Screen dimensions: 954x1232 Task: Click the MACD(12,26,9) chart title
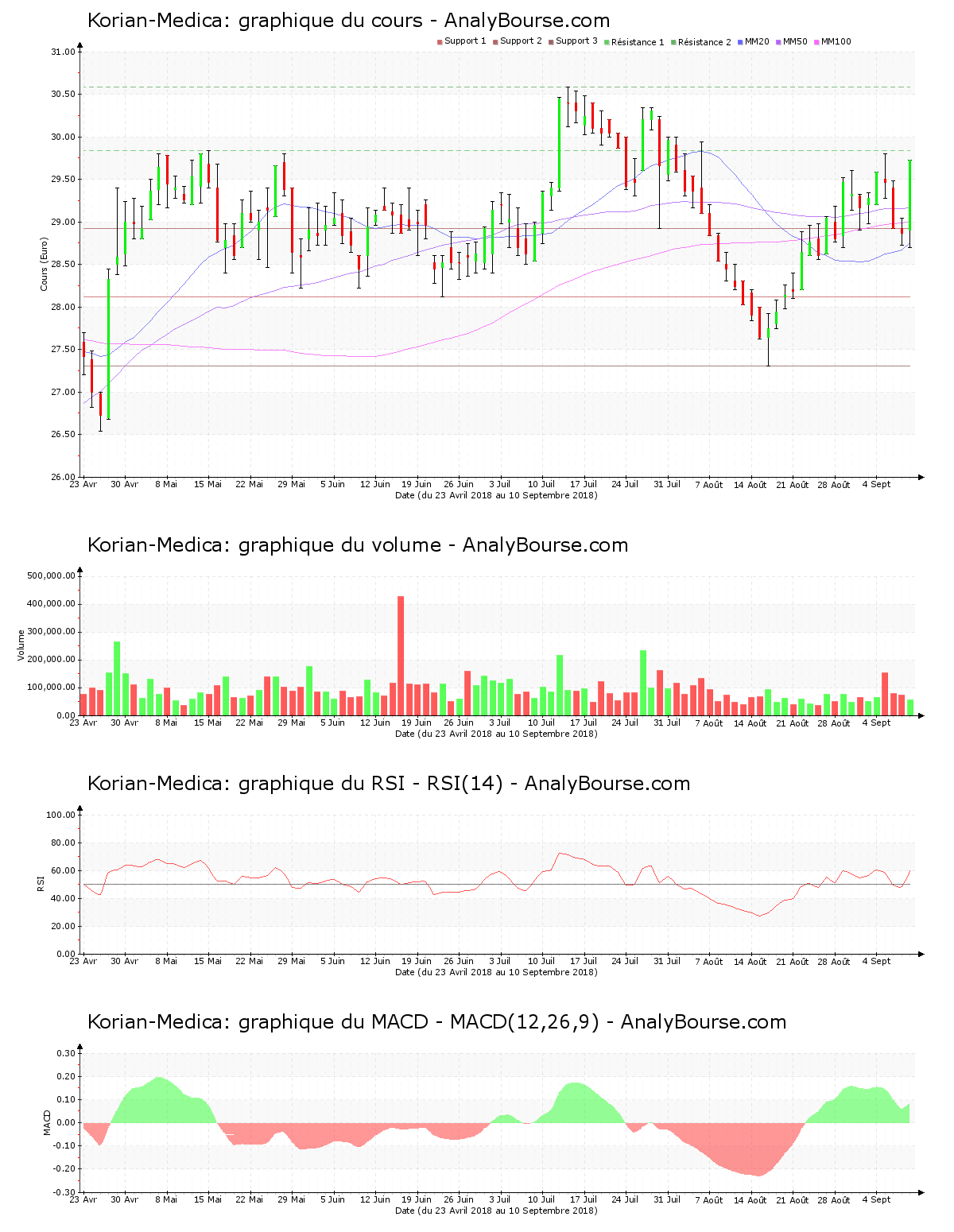click(436, 1022)
